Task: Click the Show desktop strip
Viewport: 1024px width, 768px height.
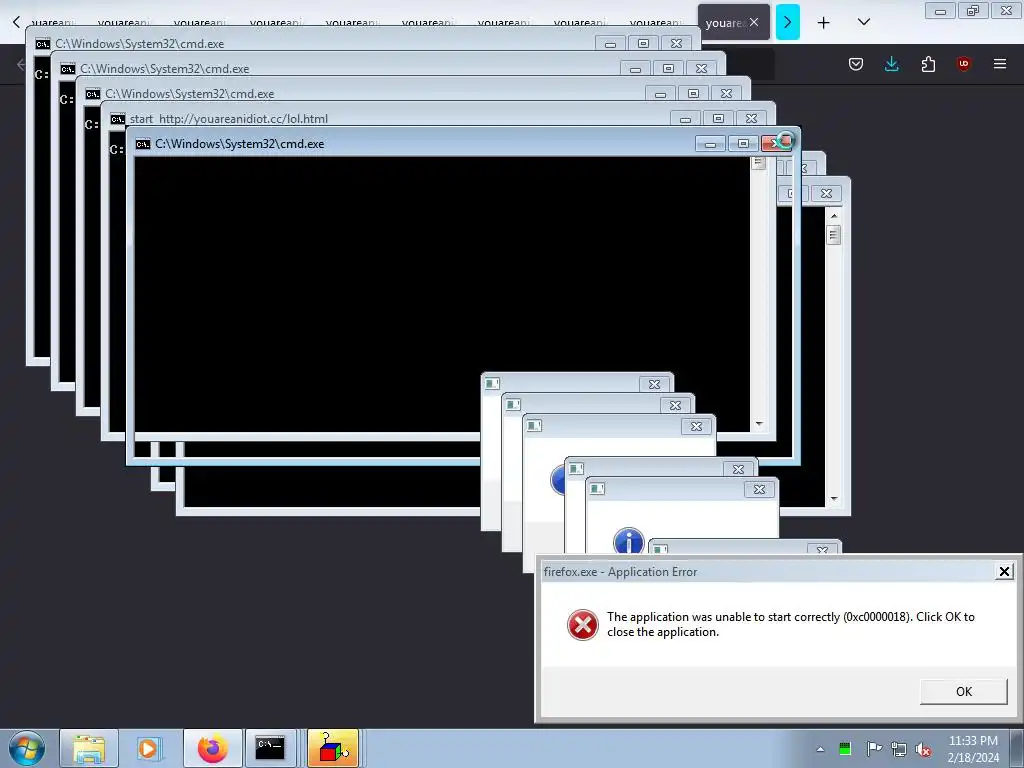Action: pyautogui.click(x=1017, y=748)
